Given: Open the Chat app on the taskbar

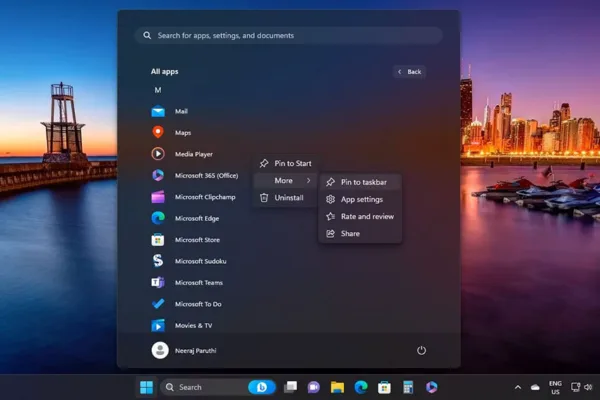Looking at the screenshot, I should 313,387.
